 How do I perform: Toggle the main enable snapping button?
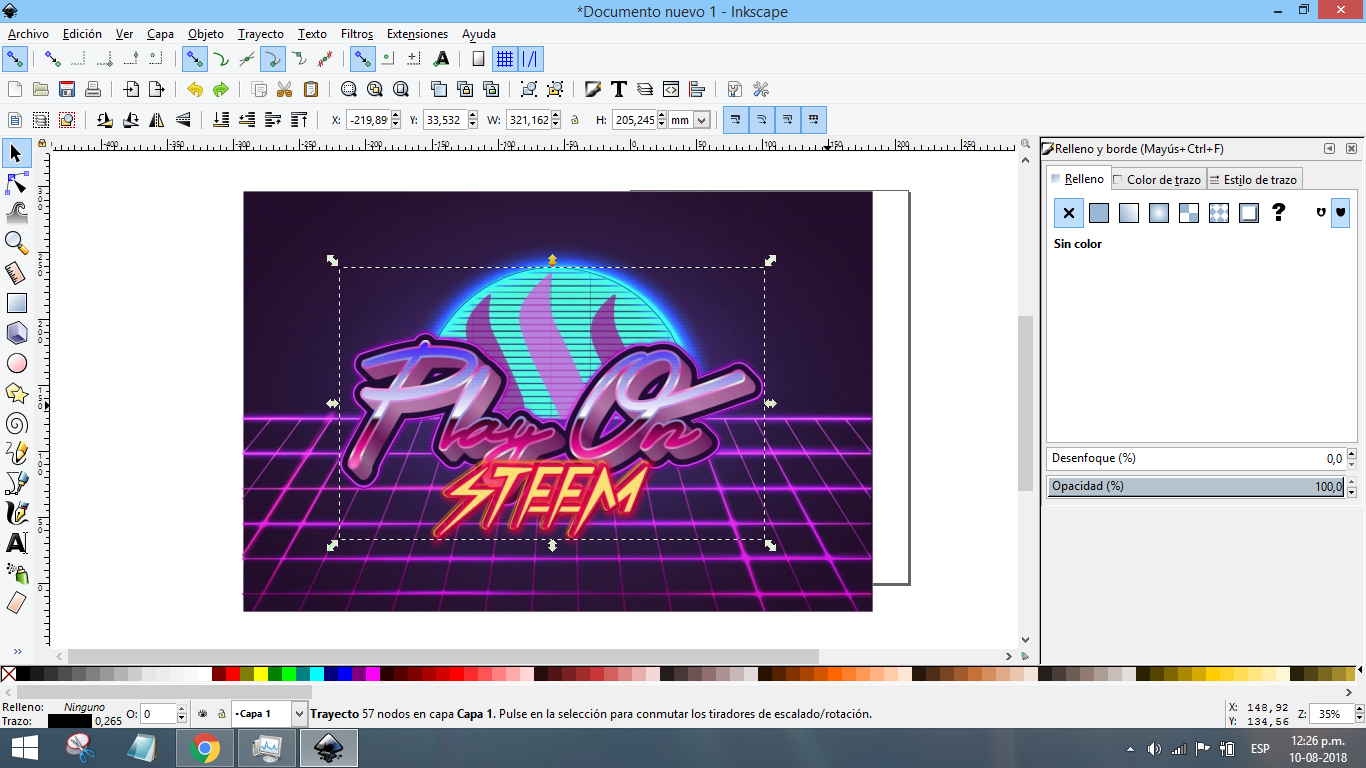click(x=14, y=59)
